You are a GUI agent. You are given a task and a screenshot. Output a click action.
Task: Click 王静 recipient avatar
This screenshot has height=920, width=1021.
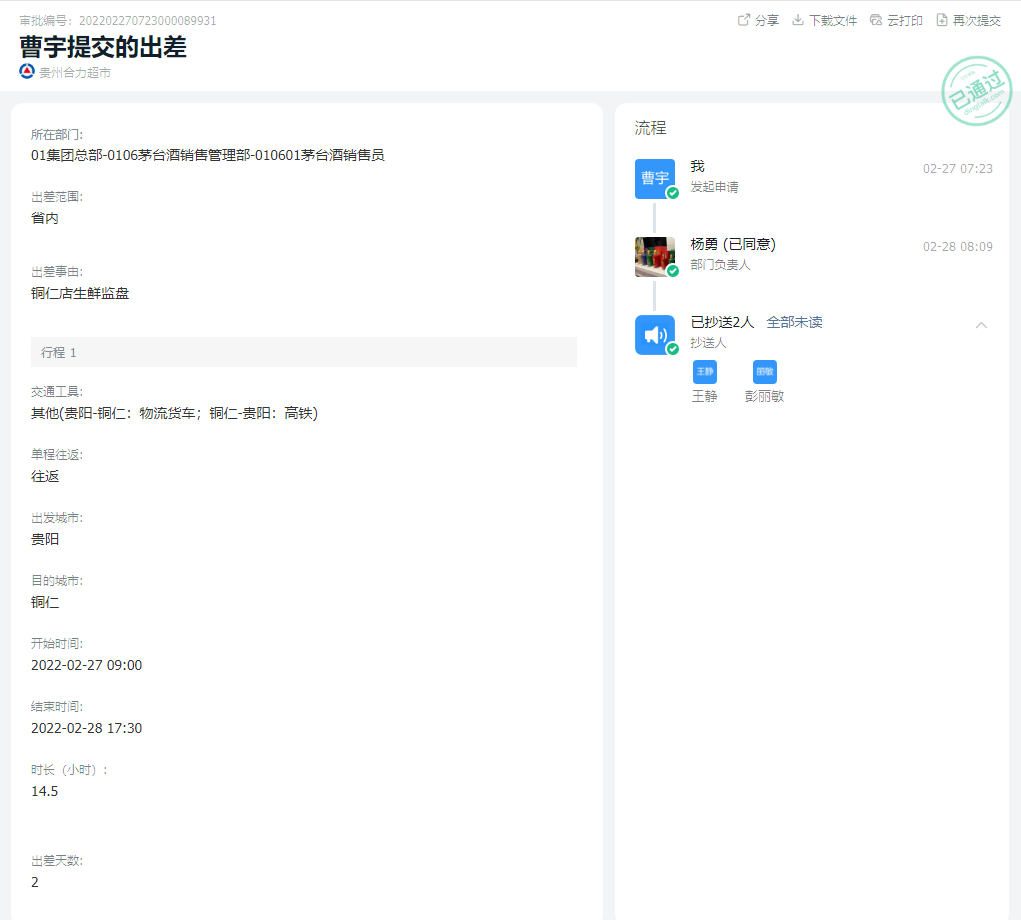(x=705, y=372)
